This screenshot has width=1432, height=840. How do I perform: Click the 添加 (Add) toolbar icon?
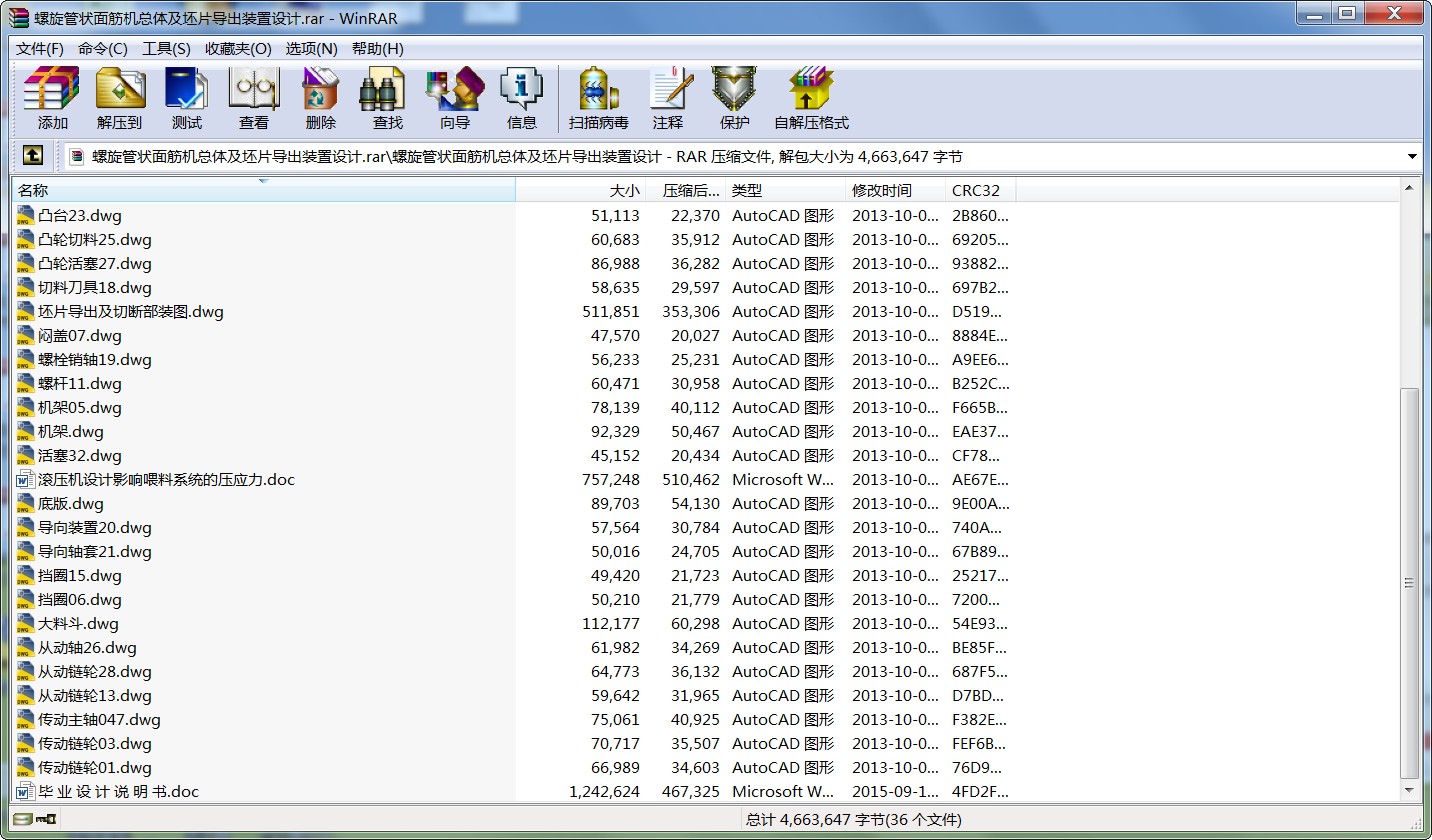pyautogui.click(x=52, y=98)
